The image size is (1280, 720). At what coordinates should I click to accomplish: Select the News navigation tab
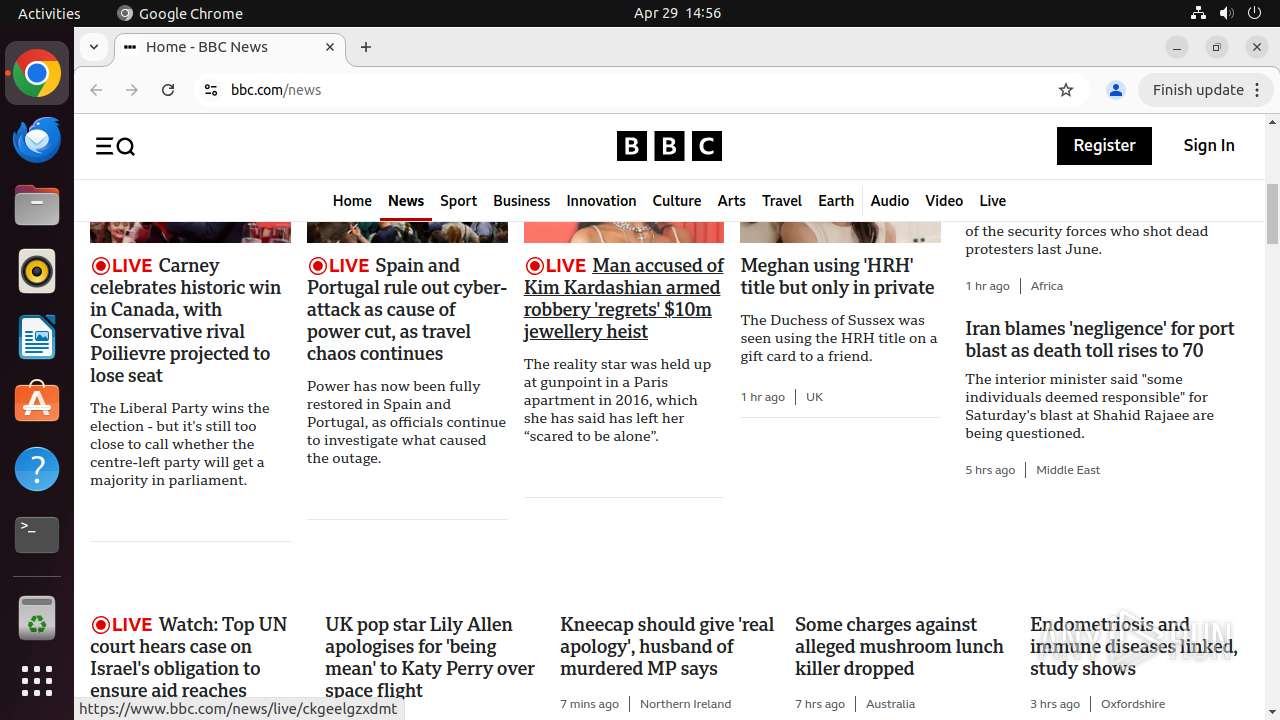[406, 201]
